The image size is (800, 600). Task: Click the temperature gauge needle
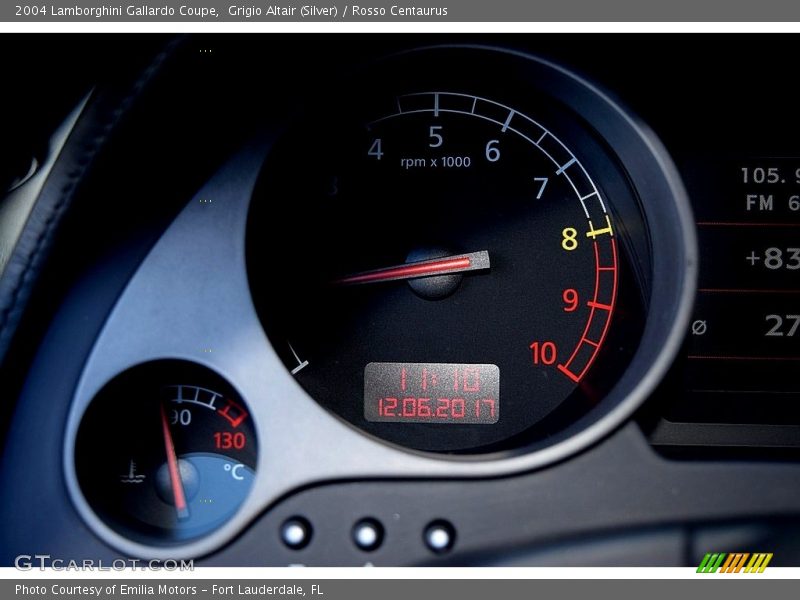(173, 459)
